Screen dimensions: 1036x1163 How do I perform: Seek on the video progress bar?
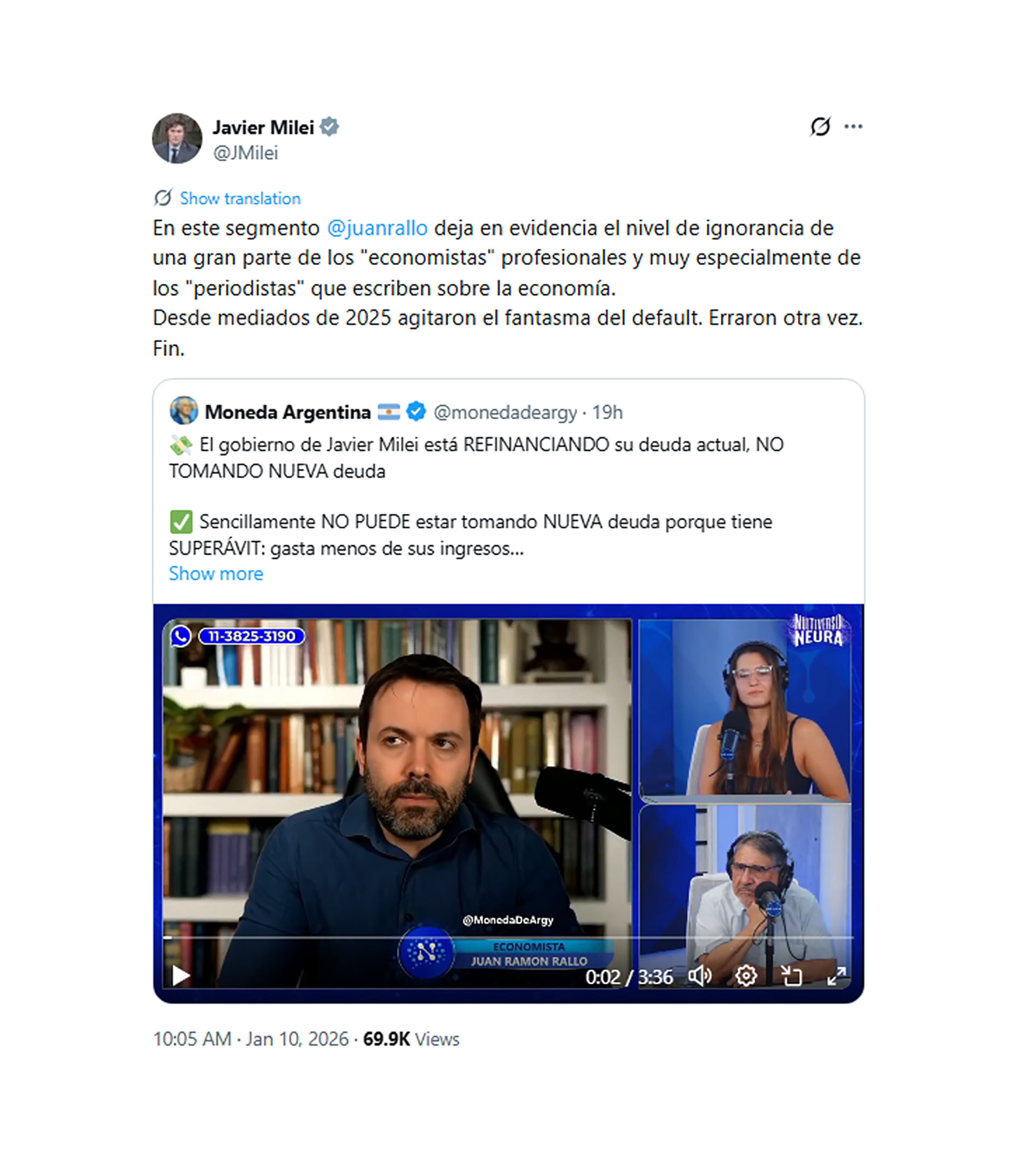click(508, 936)
